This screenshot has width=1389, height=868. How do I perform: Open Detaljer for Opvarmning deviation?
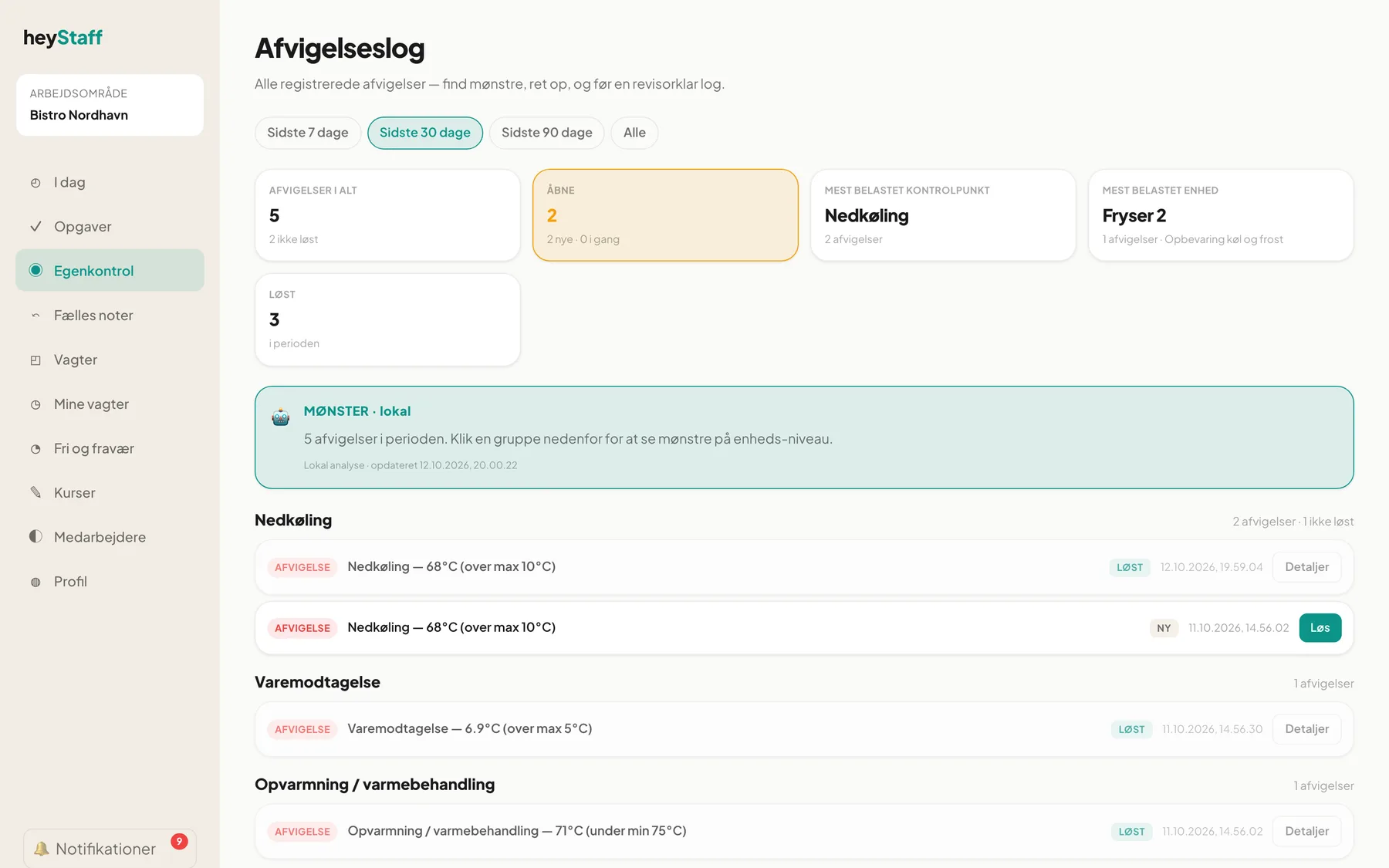[x=1306, y=832]
